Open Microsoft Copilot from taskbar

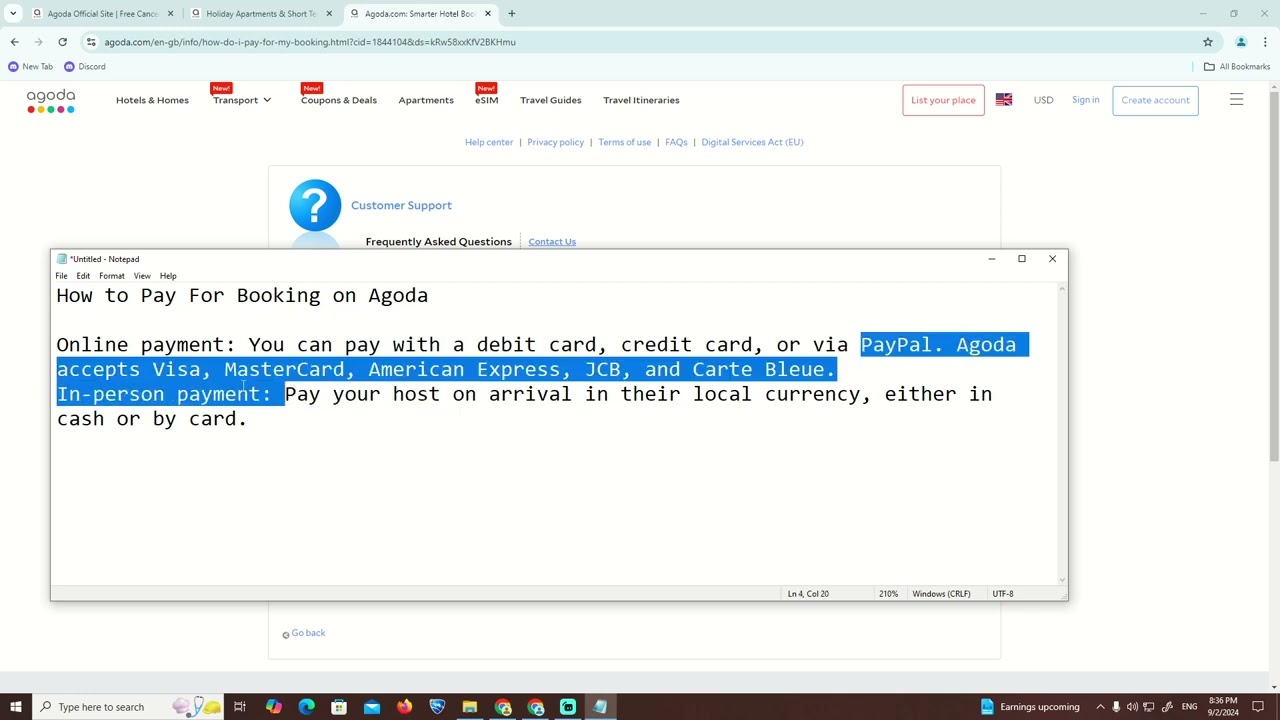273,707
